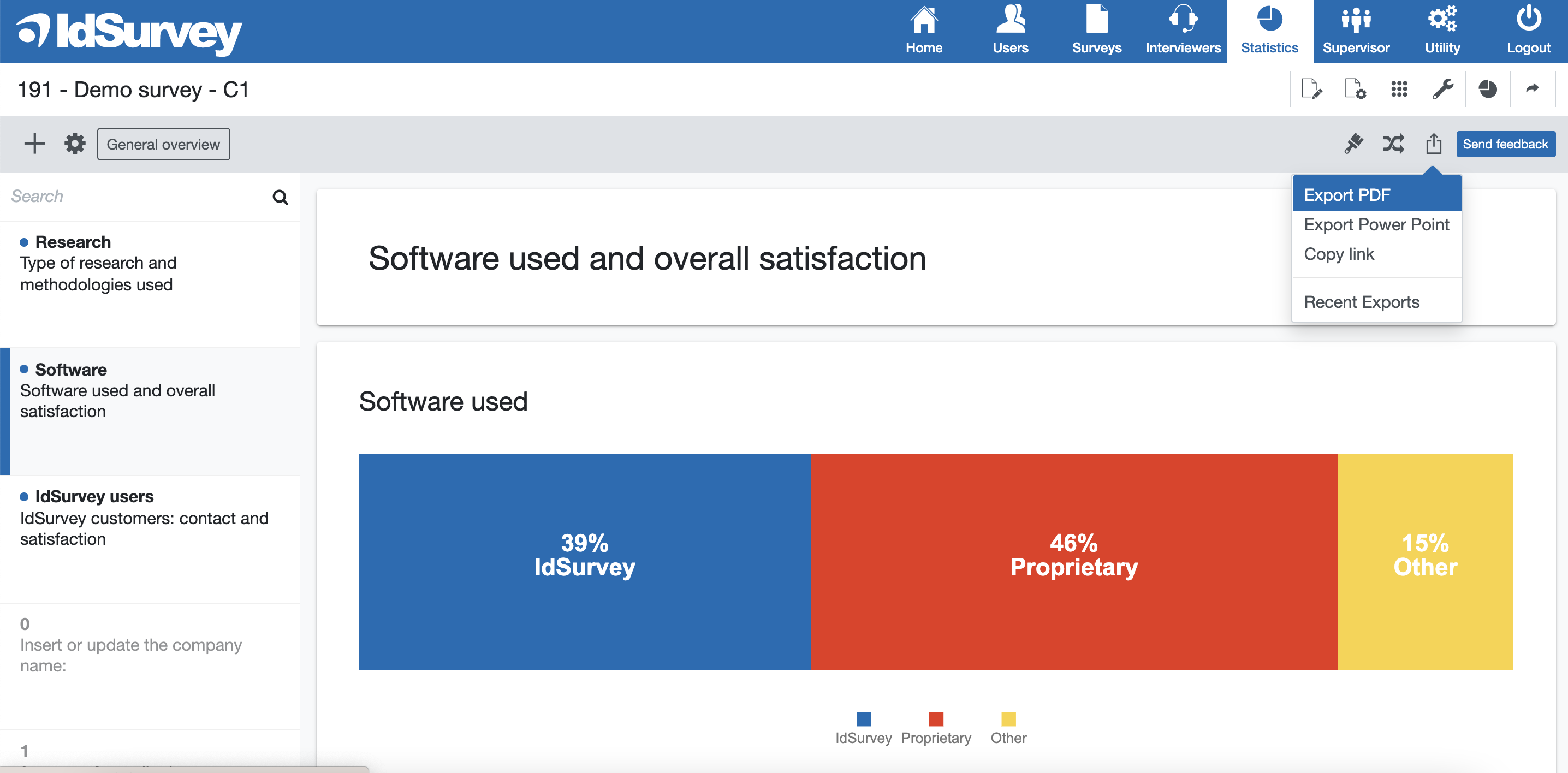
Task: Click the edit questionnaire page-pencil icon
Action: coord(1311,89)
